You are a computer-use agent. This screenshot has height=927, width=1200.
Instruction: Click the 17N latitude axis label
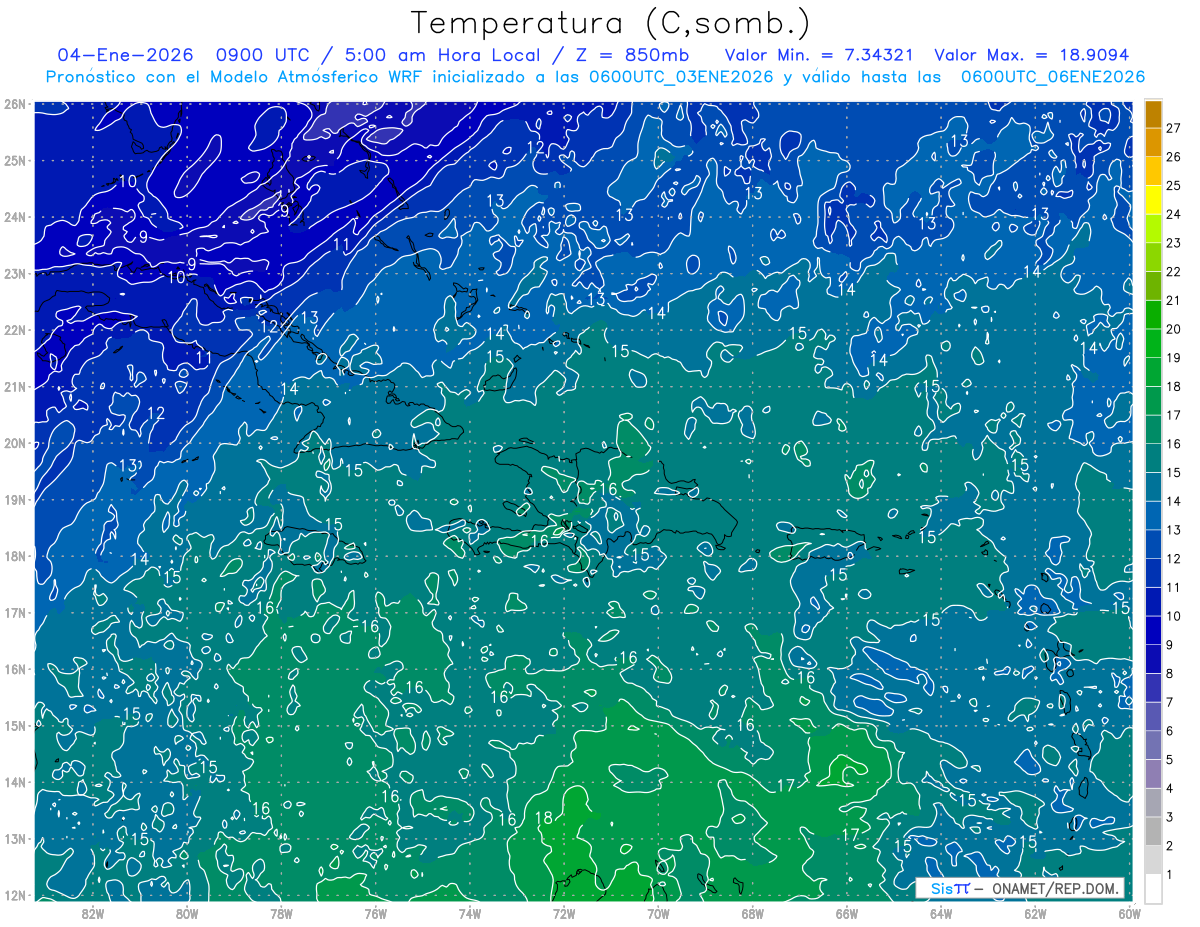coord(15,612)
